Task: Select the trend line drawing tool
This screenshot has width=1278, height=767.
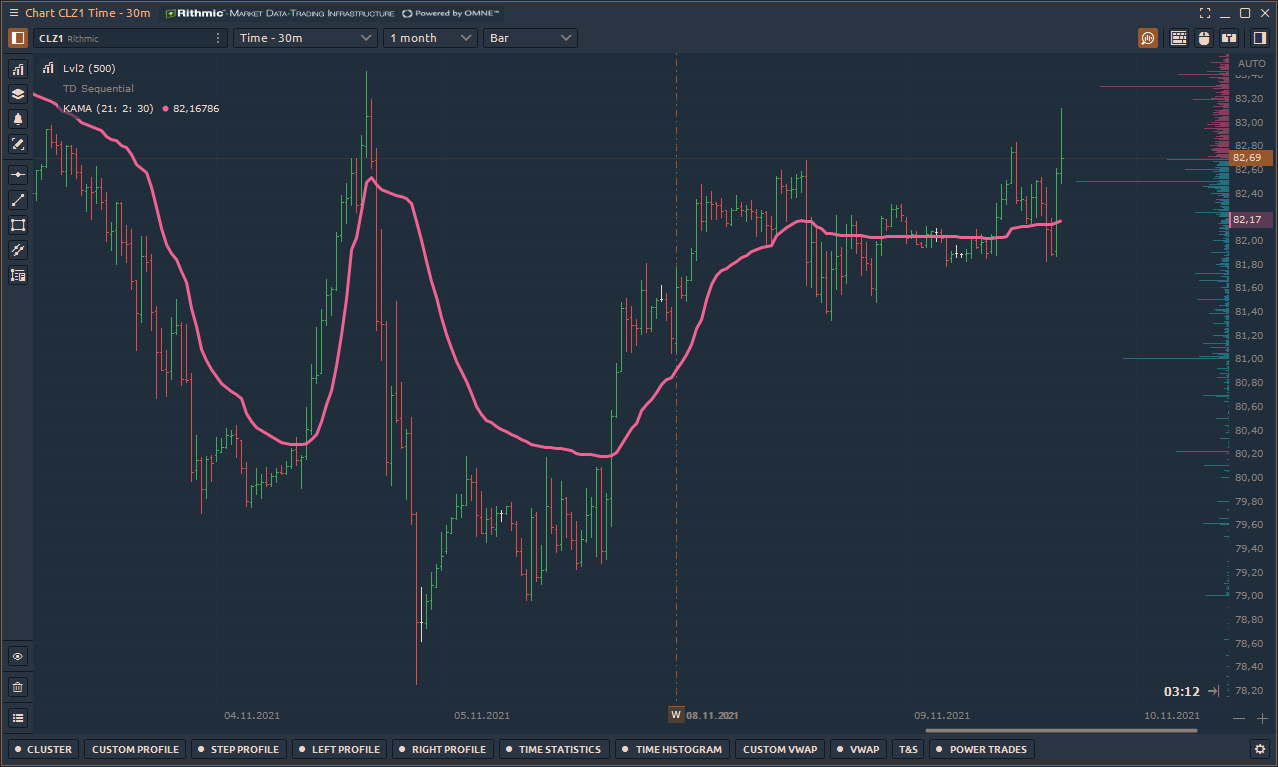Action: tap(18, 200)
